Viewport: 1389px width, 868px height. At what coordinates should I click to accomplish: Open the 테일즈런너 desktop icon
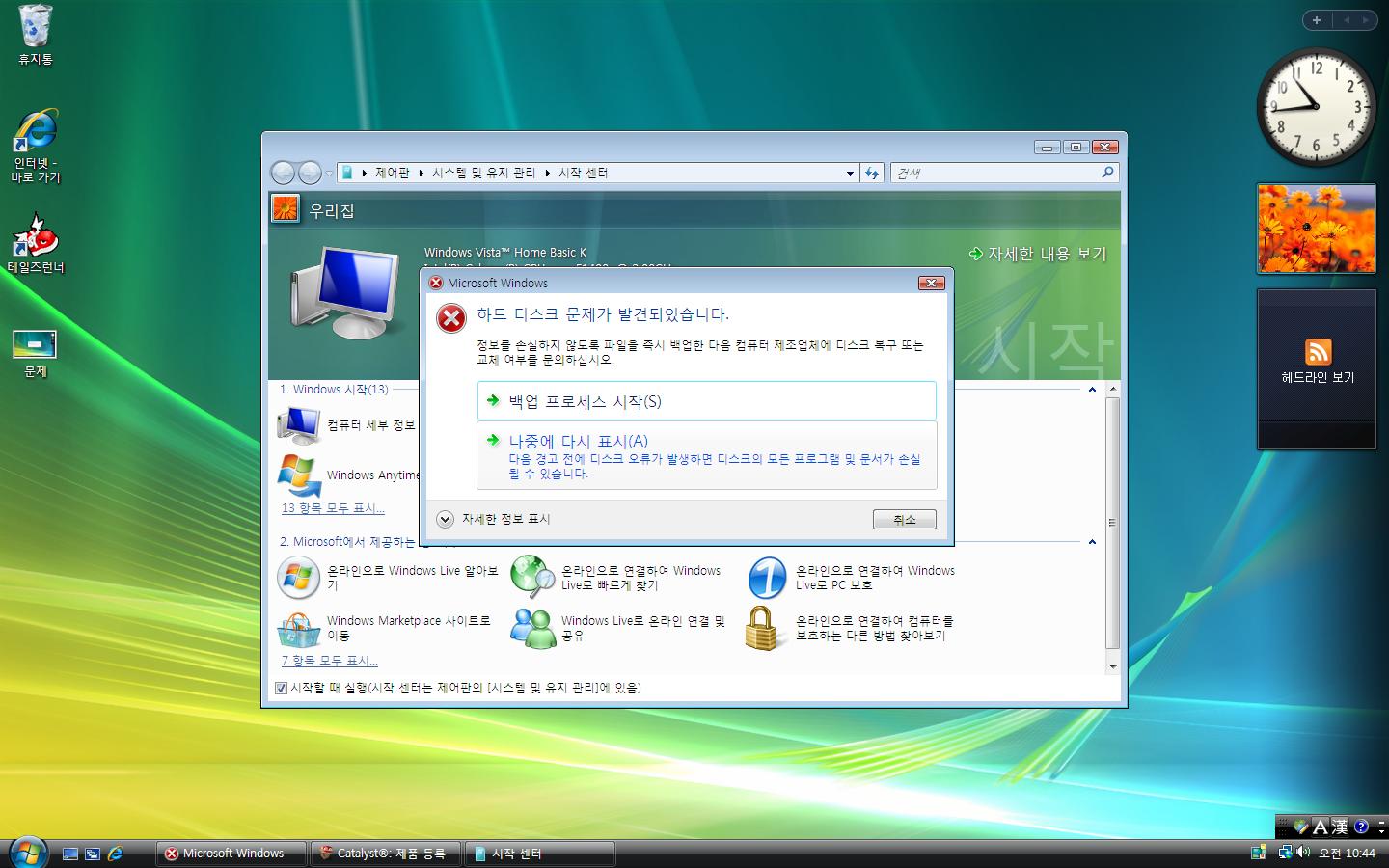36,244
